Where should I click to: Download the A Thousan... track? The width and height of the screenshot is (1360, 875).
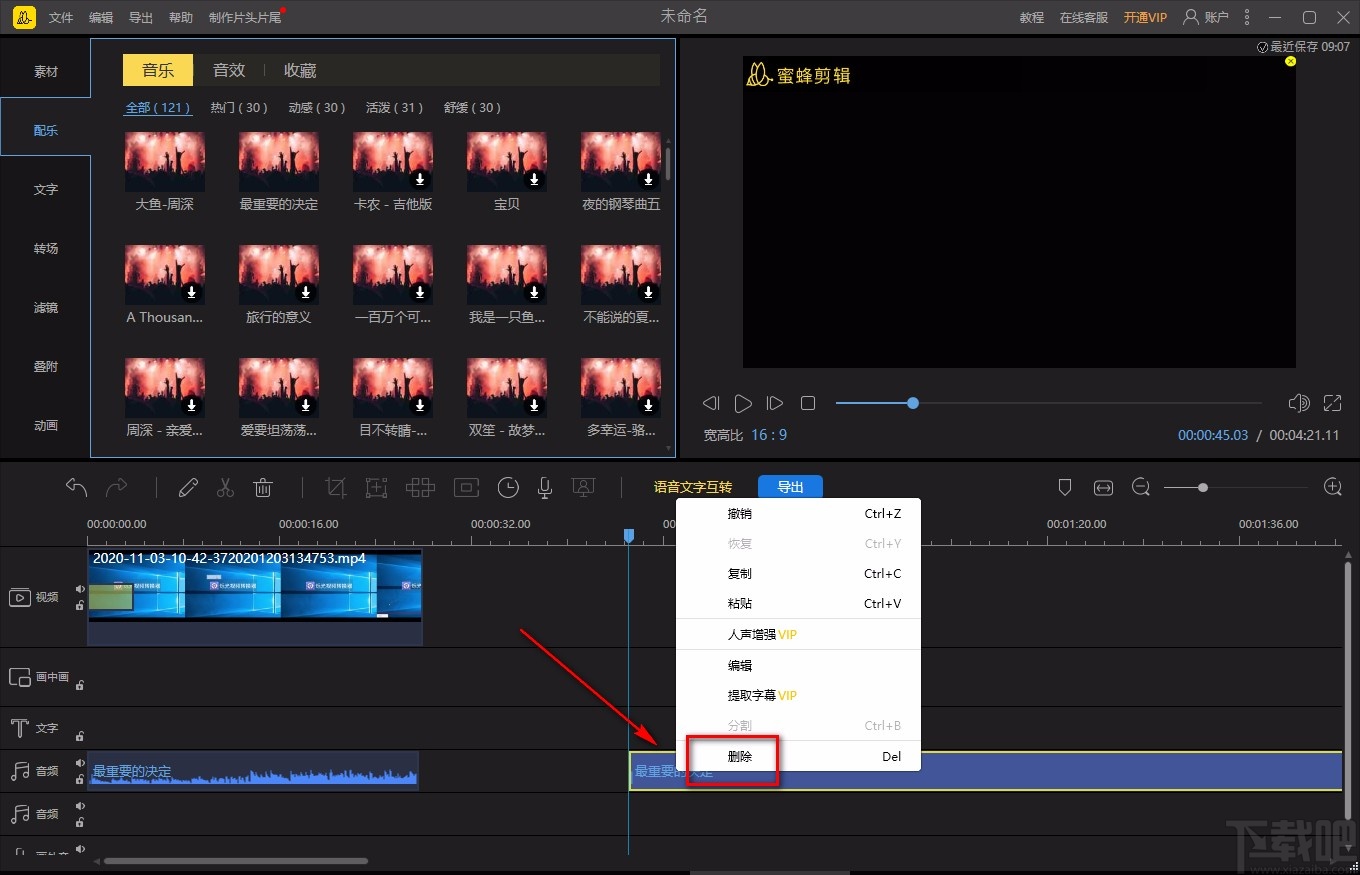click(193, 292)
